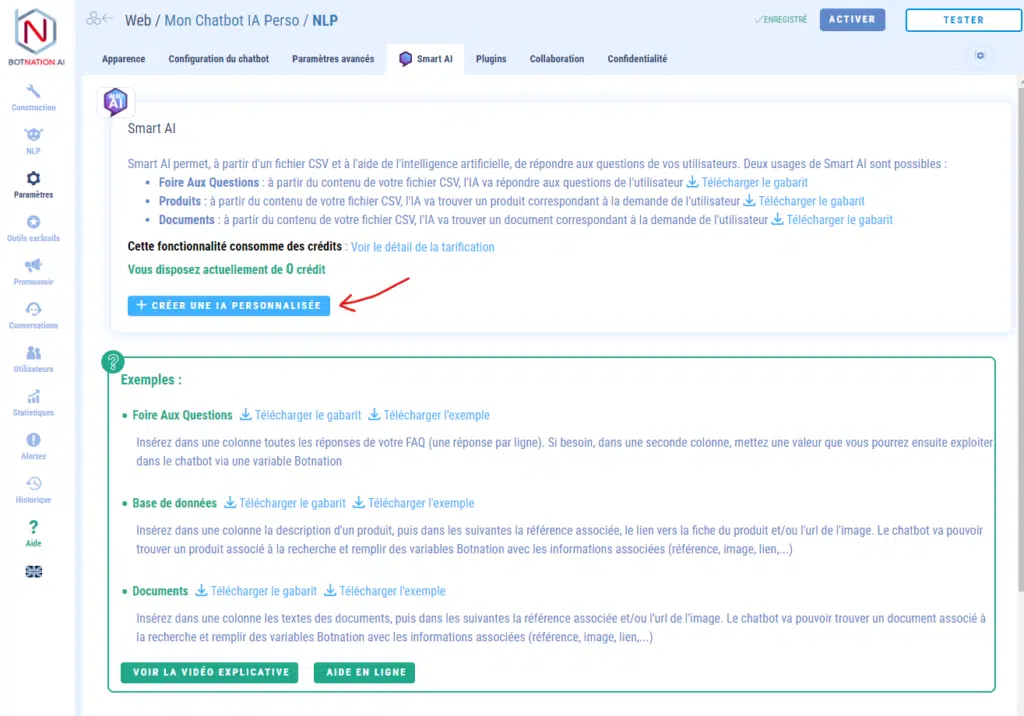Image resolution: width=1024 pixels, height=716 pixels.
Task: Open Paramètres gear icon in sidebar
Action: (33, 179)
